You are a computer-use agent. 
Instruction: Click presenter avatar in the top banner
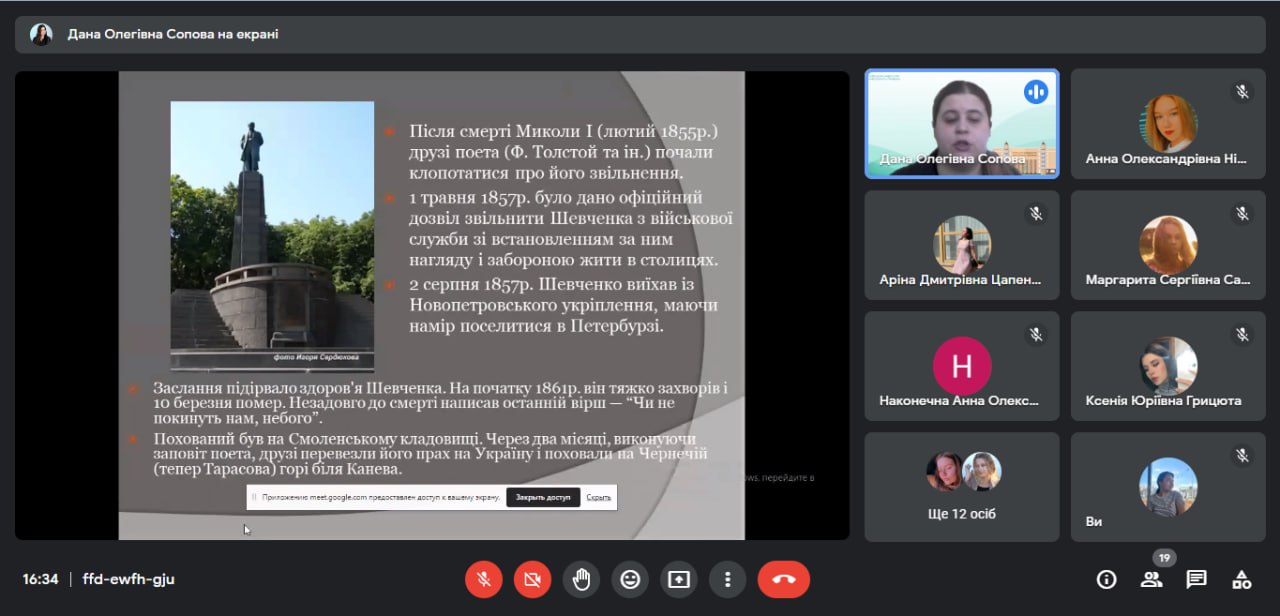click(41, 34)
